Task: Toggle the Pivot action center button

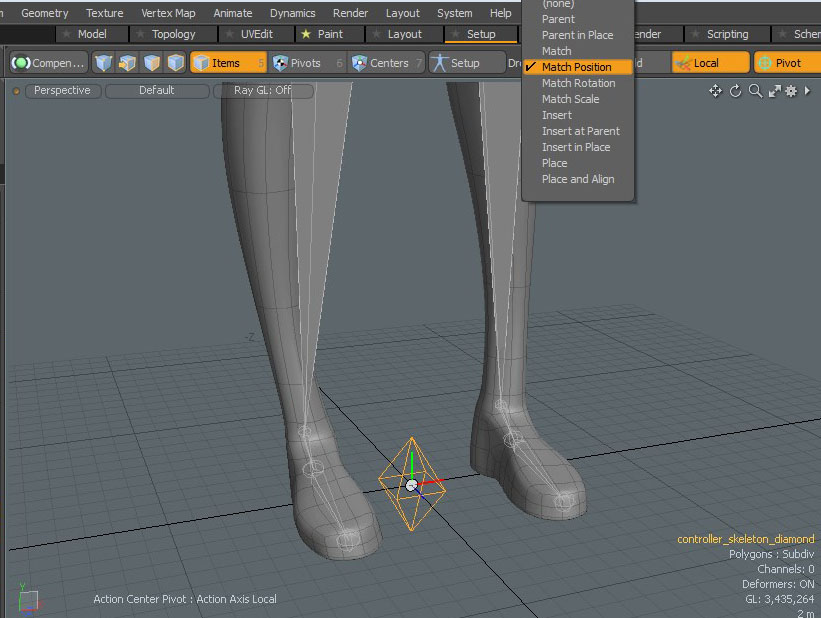Action: 787,63
